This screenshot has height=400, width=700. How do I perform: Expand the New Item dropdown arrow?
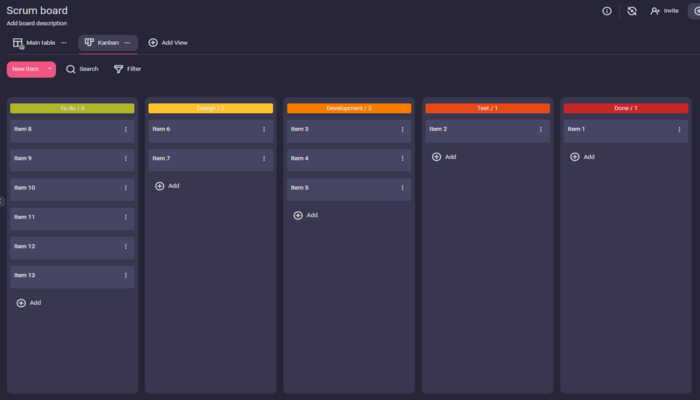coord(49,69)
